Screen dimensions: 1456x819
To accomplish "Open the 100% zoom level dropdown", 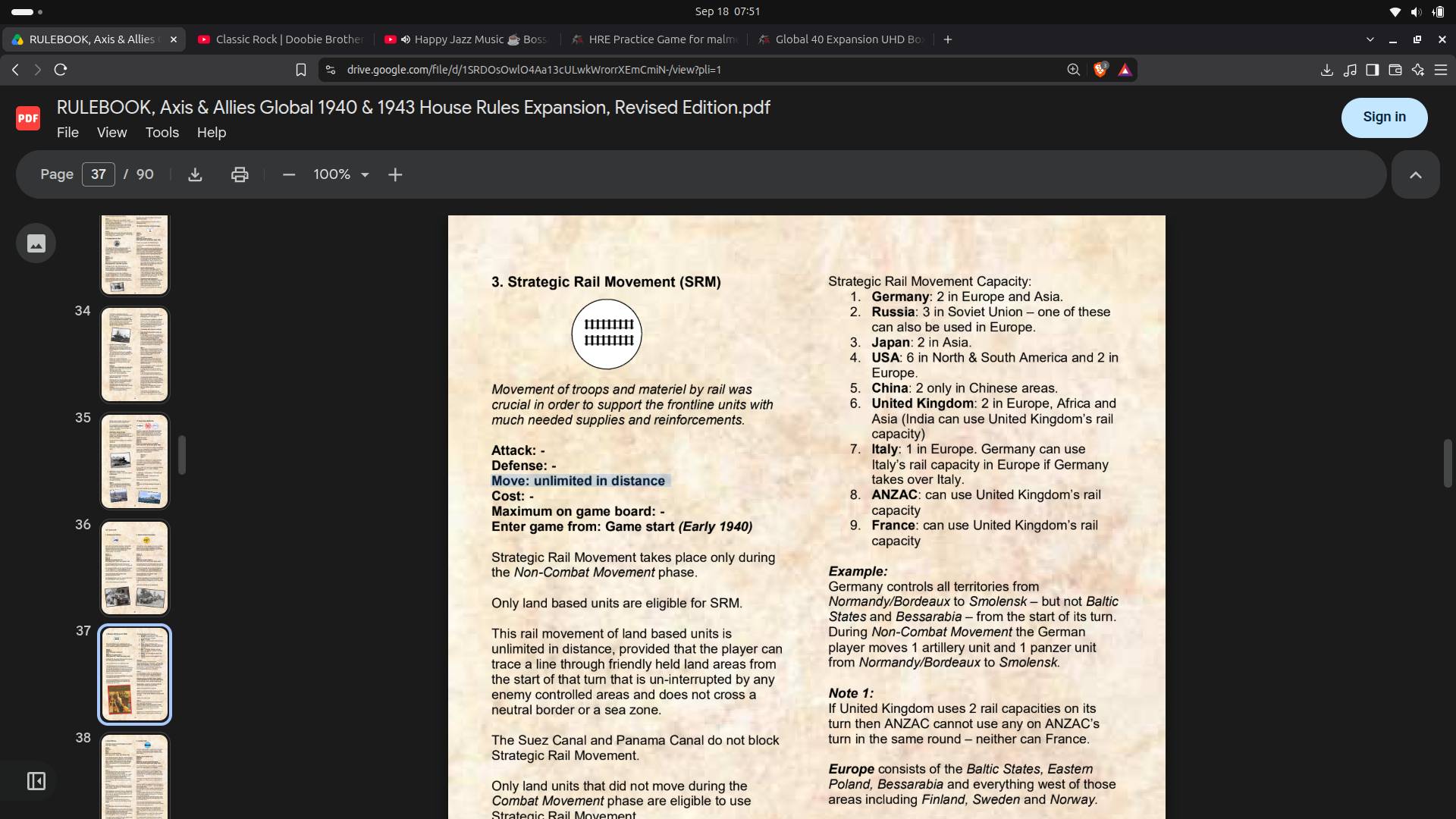I will [341, 174].
